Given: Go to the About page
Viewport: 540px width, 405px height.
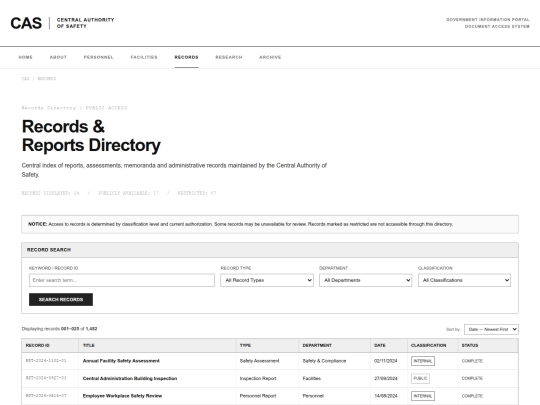Looking at the screenshot, I should [x=58, y=57].
